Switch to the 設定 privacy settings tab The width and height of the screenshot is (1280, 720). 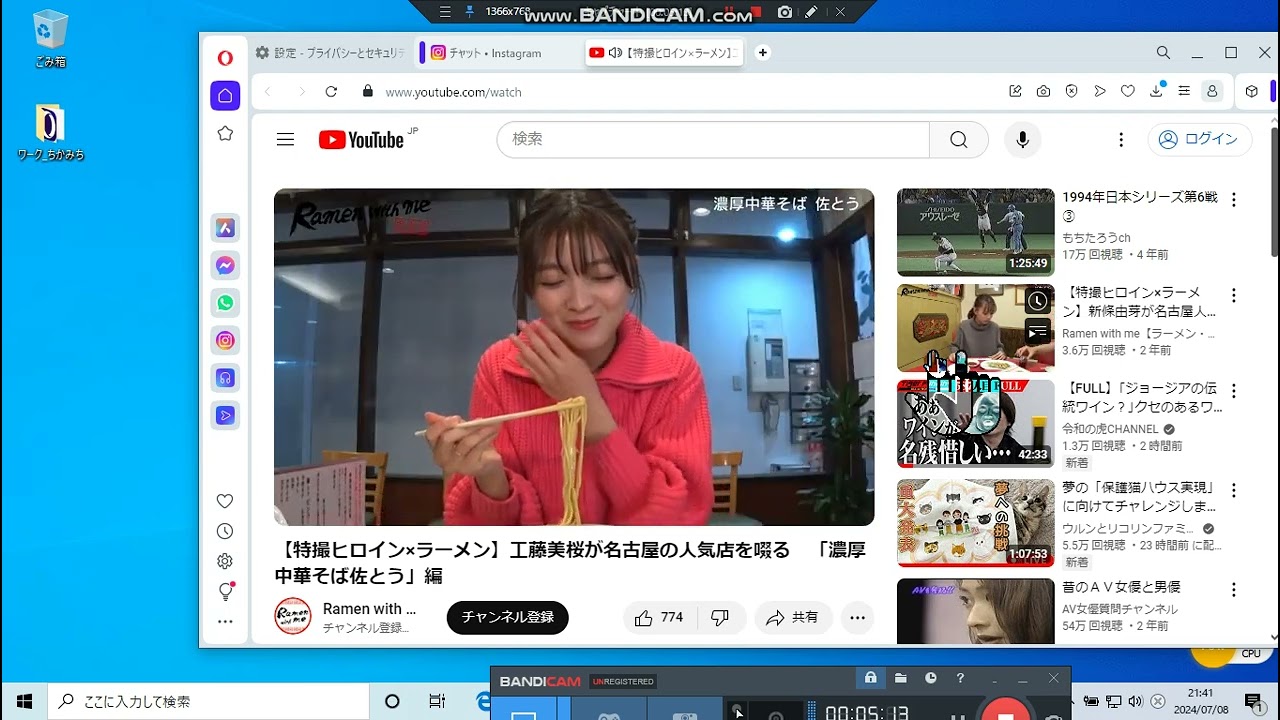tap(330, 53)
